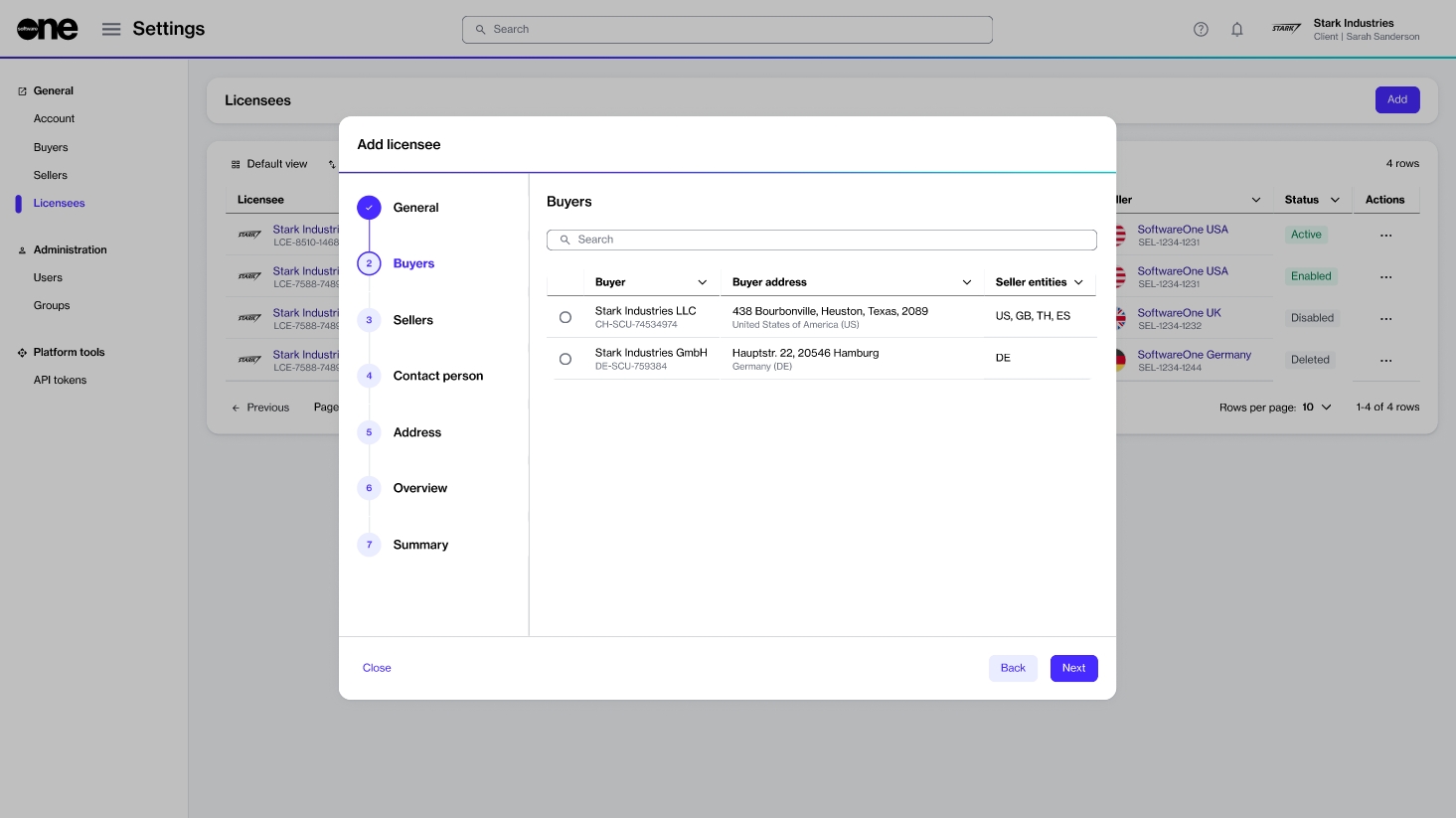Screen dimensions: 1456x818
Task: Open Buyers in the sidebar menu
Action: (x=51, y=147)
